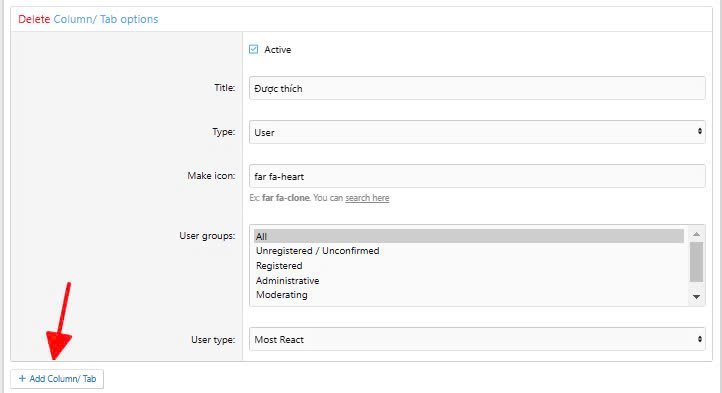Pick Moderating from User groups list
The width and height of the screenshot is (722, 393).
(x=282, y=295)
